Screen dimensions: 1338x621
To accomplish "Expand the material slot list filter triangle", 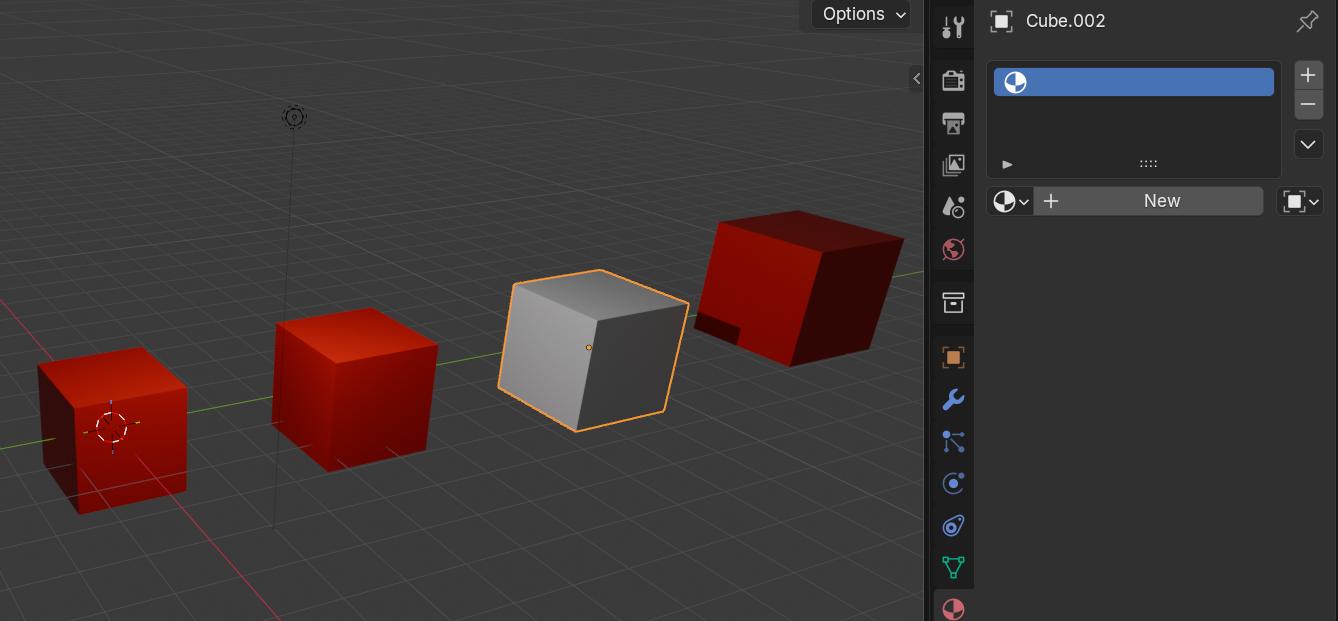I will (x=1007, y=164).
